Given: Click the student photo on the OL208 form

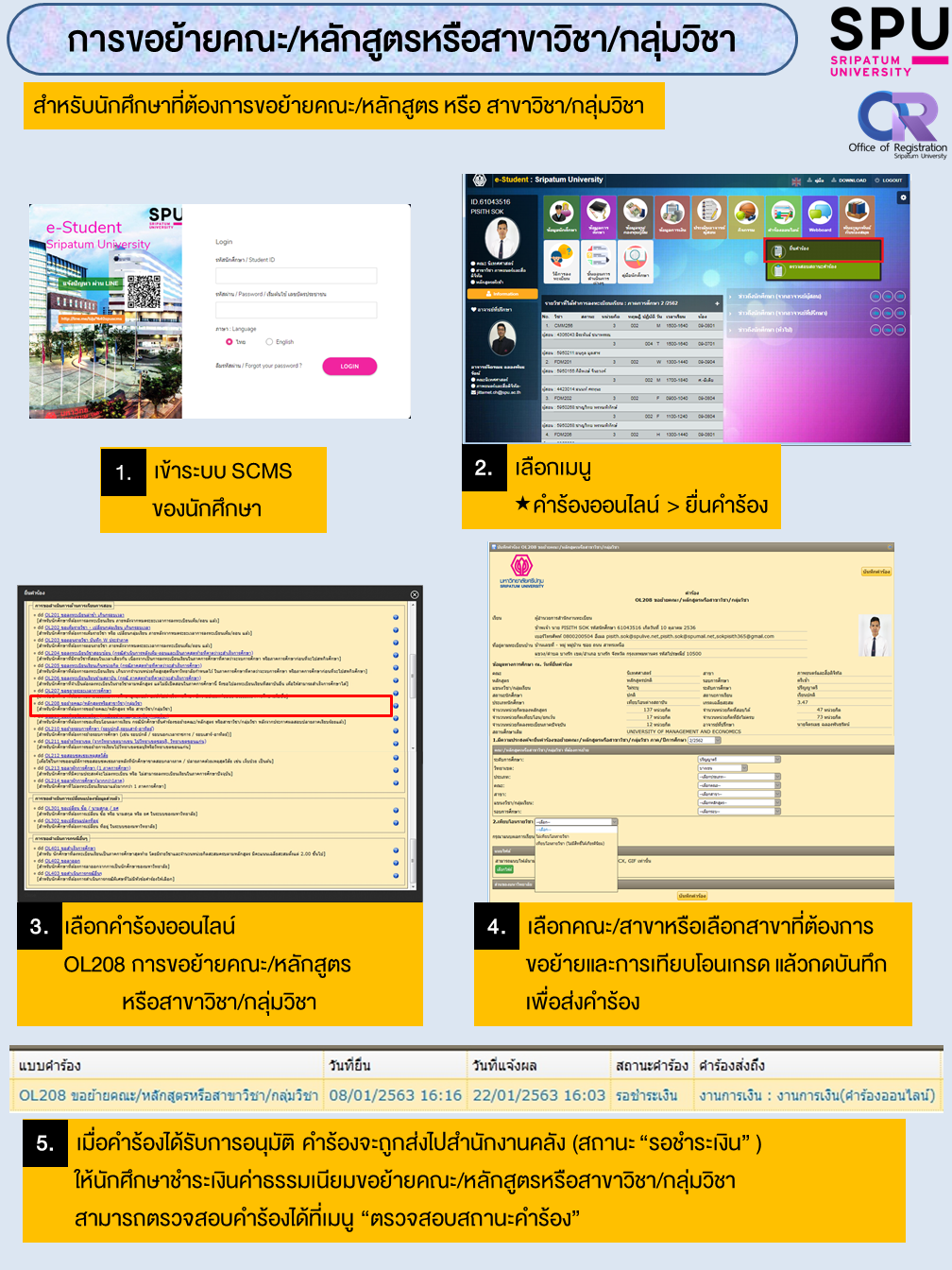Looking at the screenshot, I should click(x=875, y=637).
